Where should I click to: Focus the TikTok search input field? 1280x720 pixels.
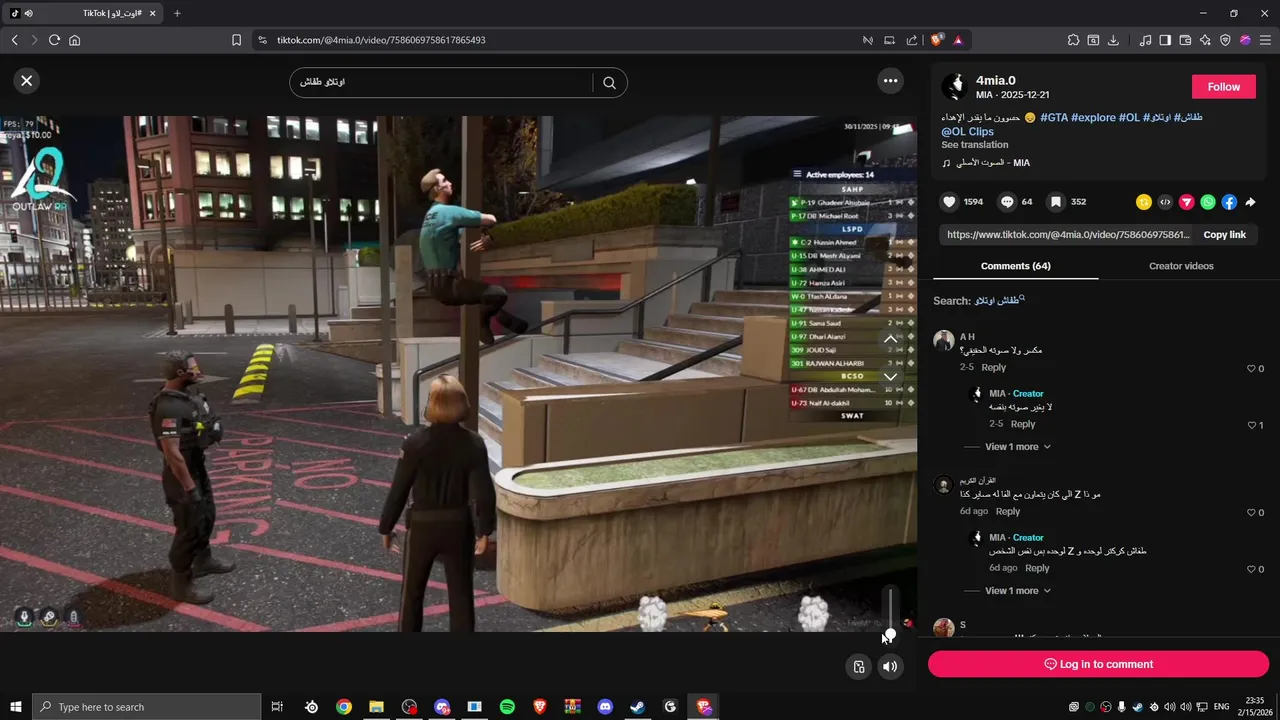tap(445, 83)
